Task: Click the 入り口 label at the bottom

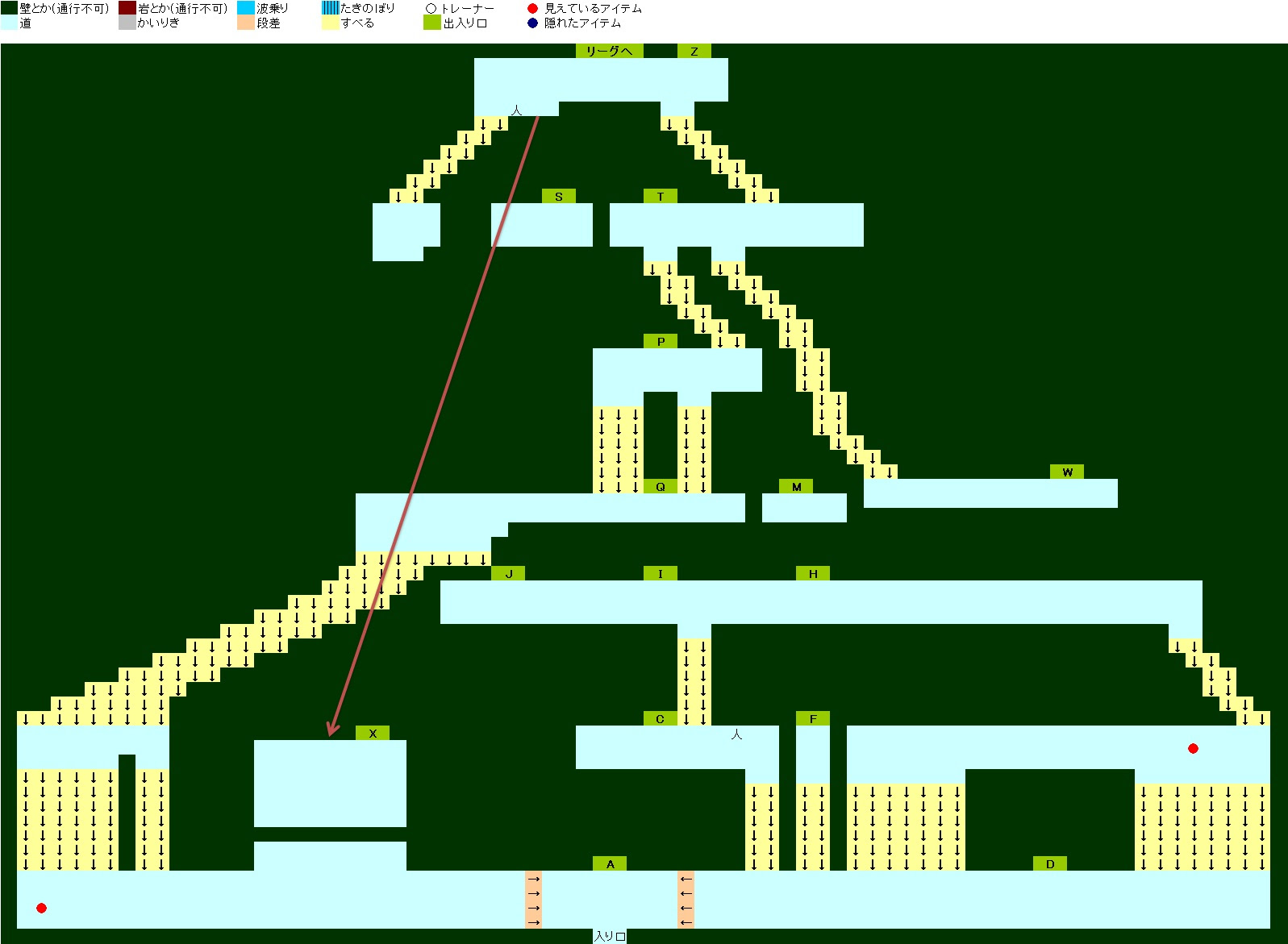Action: [x=610, y=936]
